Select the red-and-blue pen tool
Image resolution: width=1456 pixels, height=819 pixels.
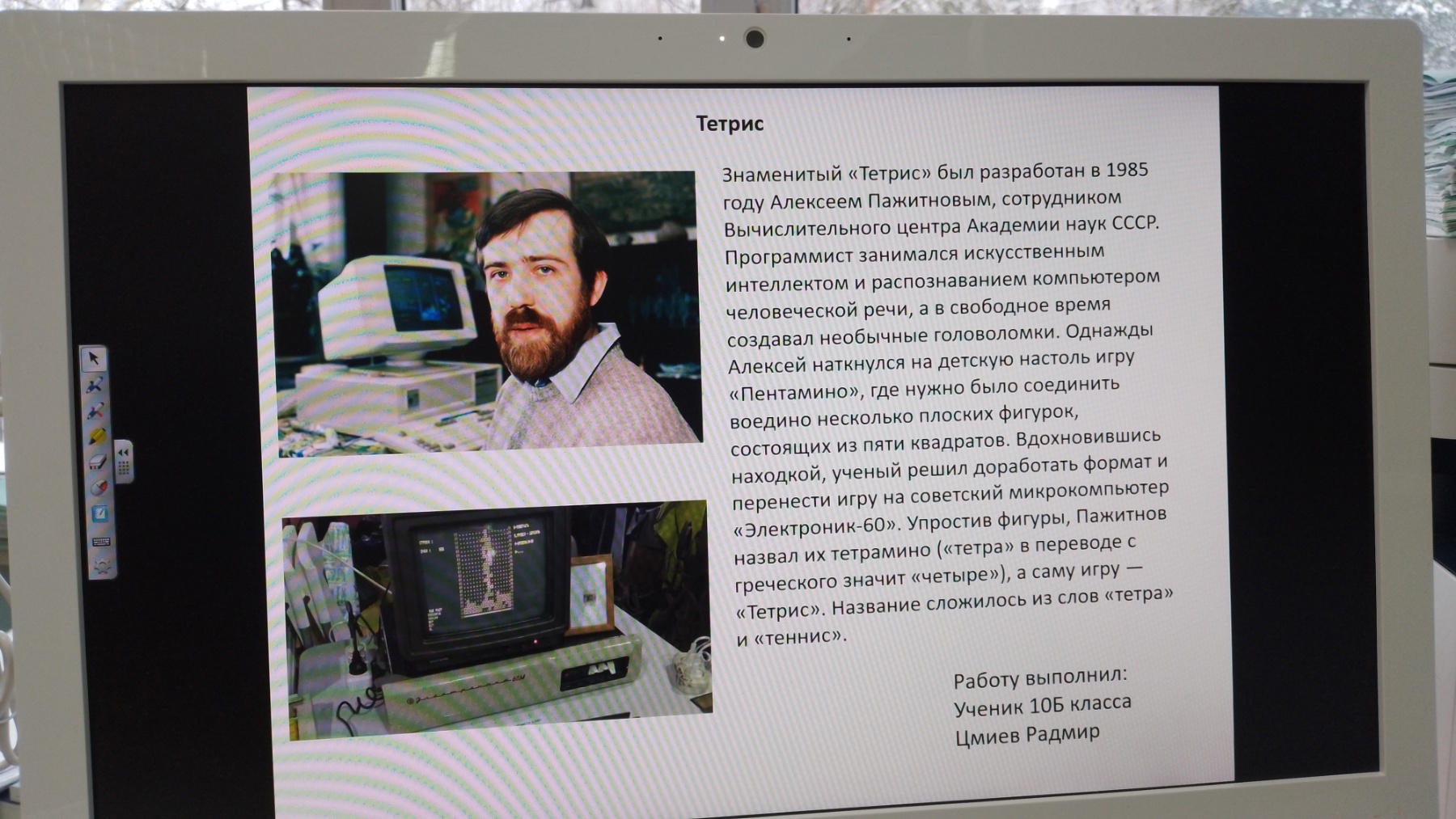point(95,411)
